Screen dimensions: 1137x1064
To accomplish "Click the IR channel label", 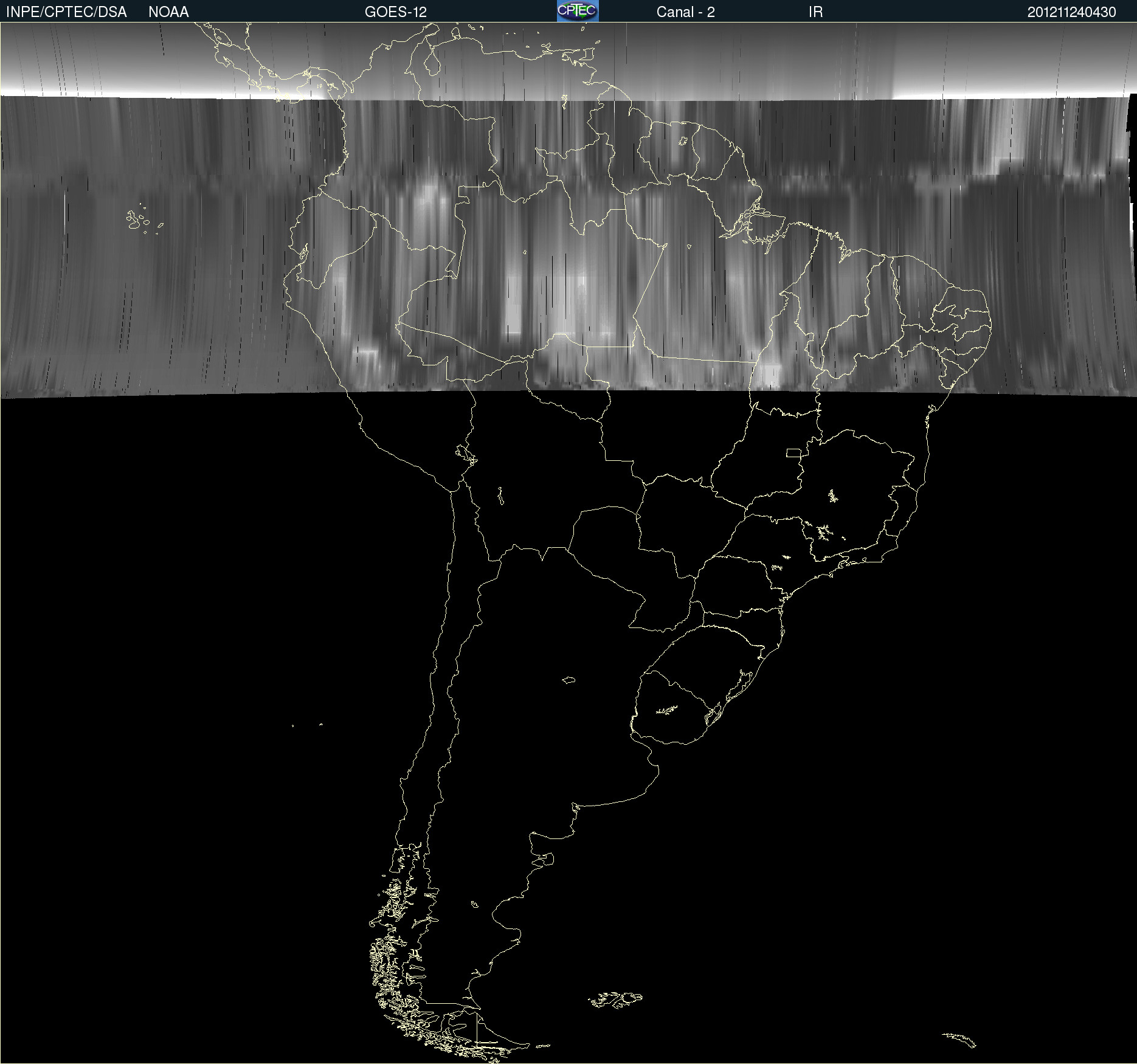I will 815,12.
